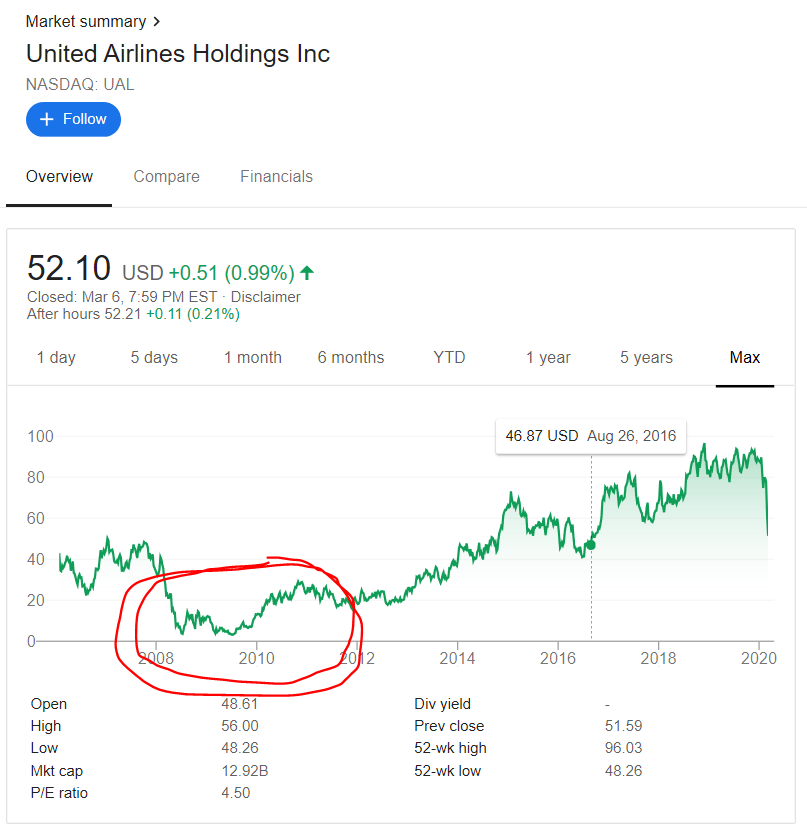807x827 pixels.
Task: Switch to the Compare tab
Action: click(166, 177)
